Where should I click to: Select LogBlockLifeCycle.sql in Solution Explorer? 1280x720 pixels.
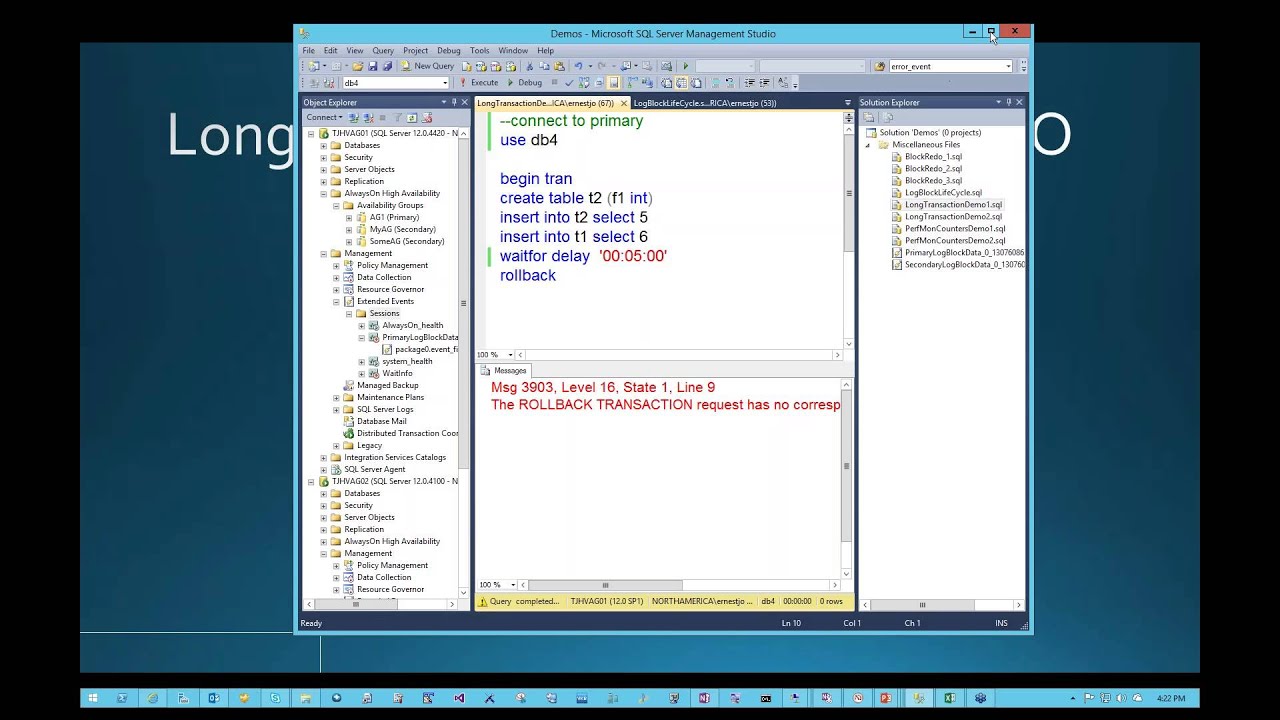point(943,193)
